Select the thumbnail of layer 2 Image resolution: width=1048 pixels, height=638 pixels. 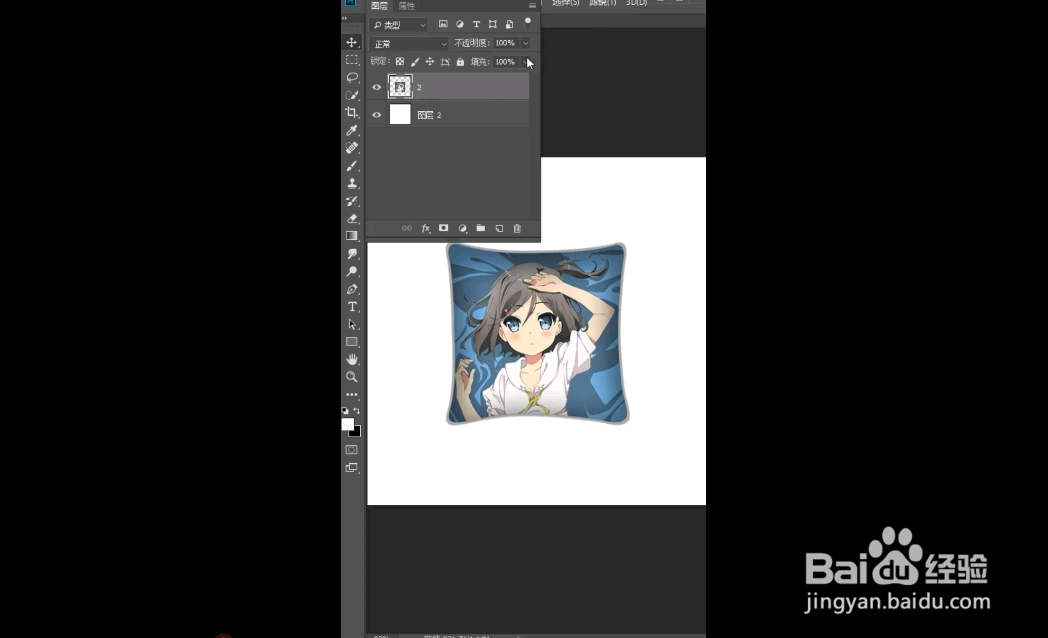[x=400, y=87]
